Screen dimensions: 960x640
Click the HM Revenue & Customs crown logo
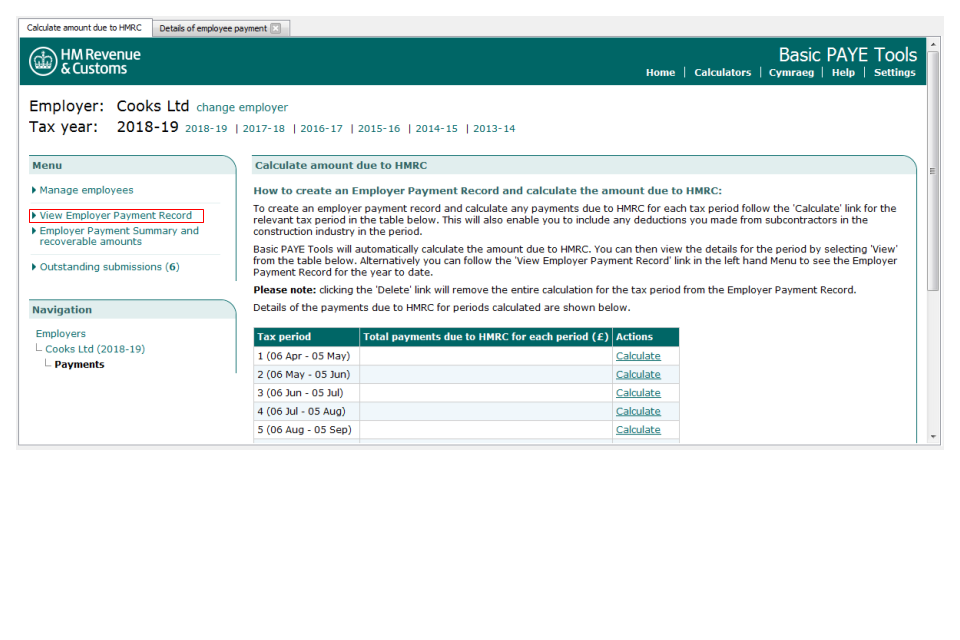(43, 61)
